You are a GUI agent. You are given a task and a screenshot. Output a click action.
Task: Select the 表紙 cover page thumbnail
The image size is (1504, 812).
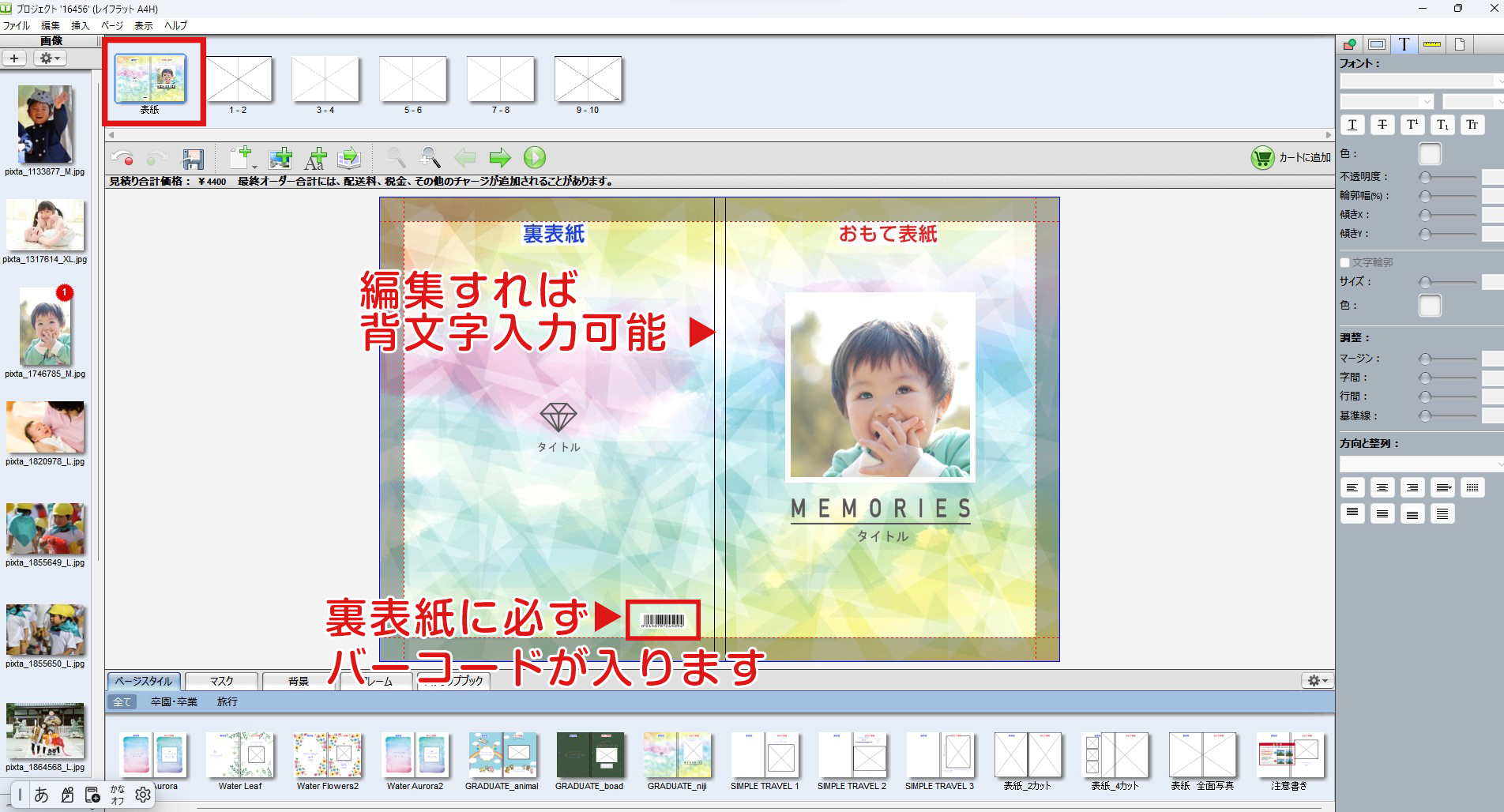[150, 78]
